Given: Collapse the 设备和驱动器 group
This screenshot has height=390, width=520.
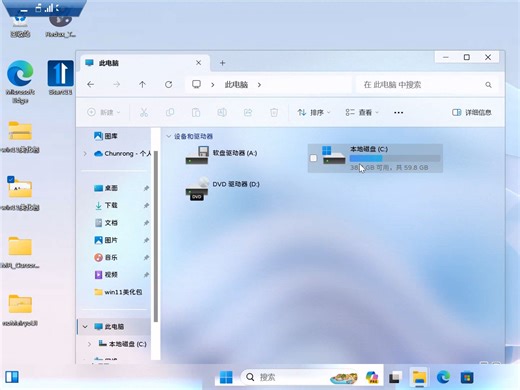Looking at the screenshot, I should pyautogui.click(x=169, y=136).
